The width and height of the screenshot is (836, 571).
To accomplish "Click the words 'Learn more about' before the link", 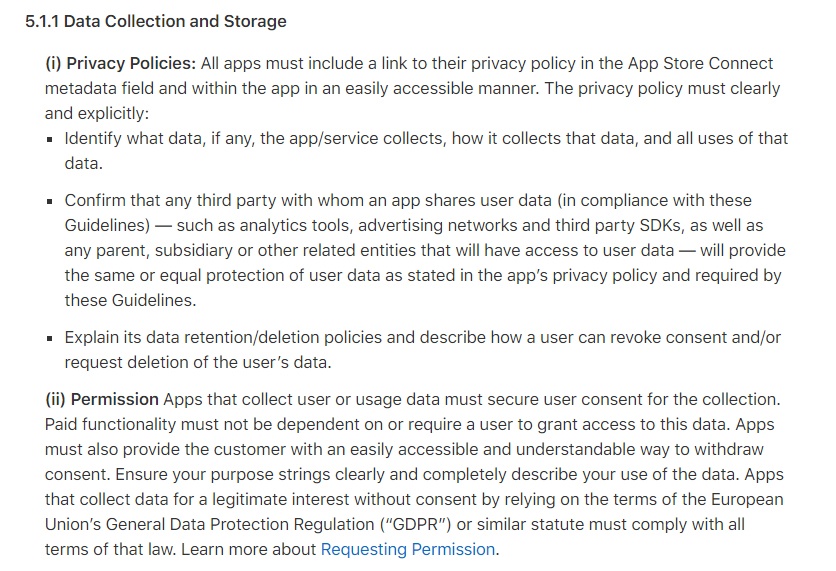I will click(249, 549).
